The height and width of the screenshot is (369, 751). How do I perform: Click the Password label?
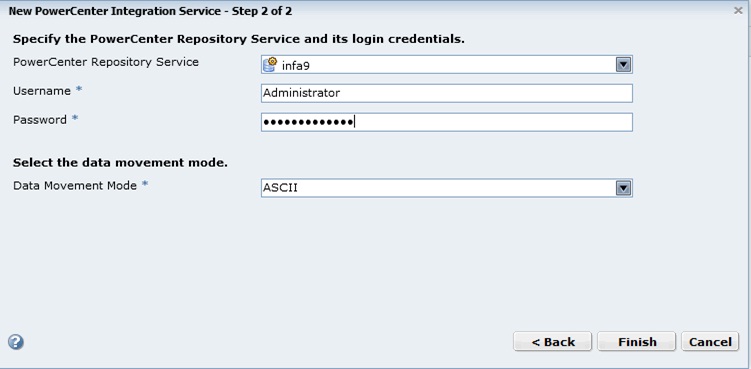pyautogui.click(x=40, y=119)
